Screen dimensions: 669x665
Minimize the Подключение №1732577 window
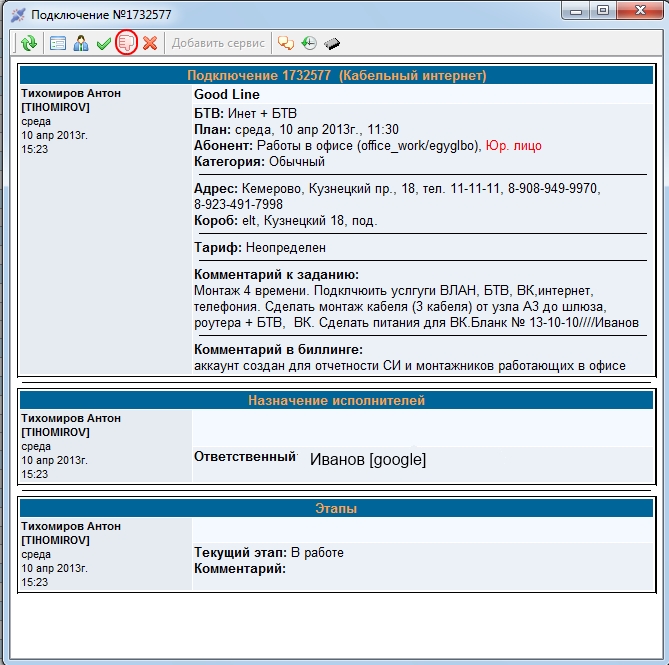pyautogui.click(x=576, y=11)
